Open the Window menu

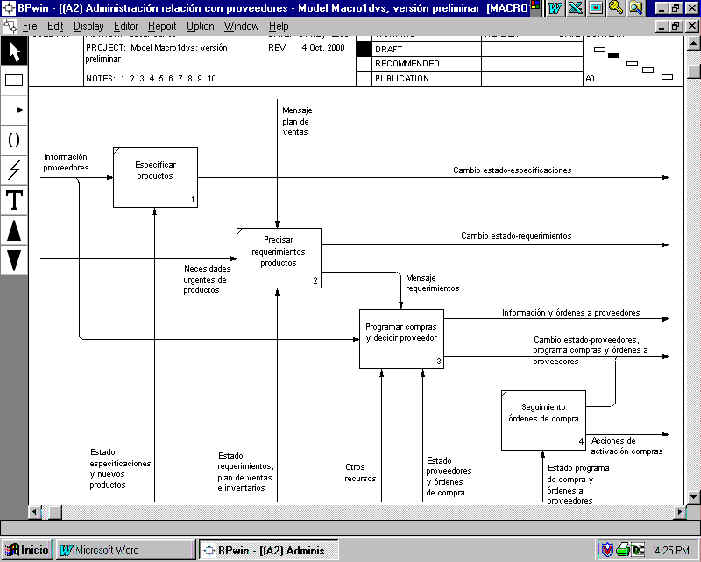(241, 26)
